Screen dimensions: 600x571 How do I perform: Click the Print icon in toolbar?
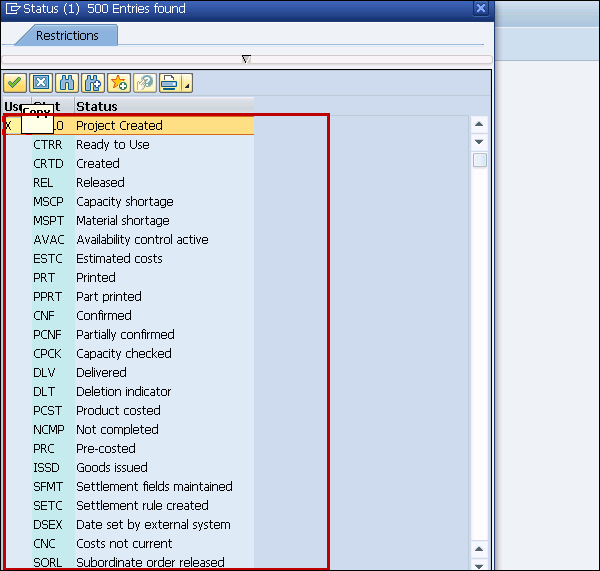coord(170,83)
